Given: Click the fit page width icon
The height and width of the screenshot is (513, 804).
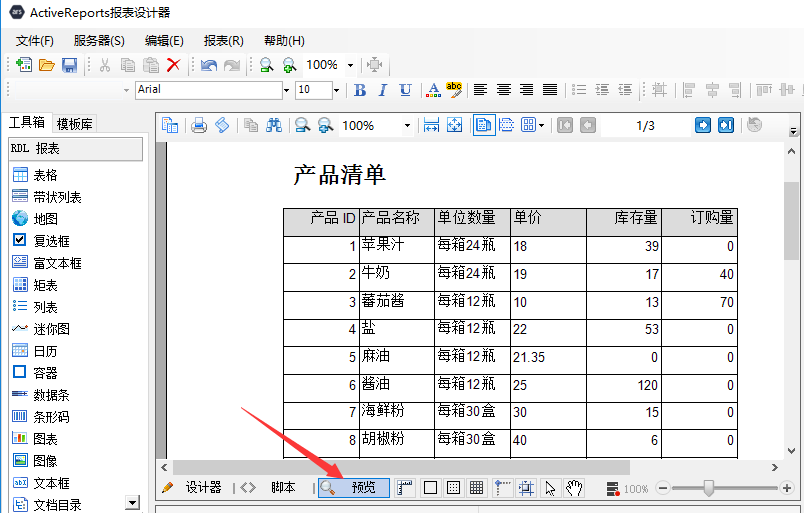Looking at the screenshot, I should coord(431,125).
